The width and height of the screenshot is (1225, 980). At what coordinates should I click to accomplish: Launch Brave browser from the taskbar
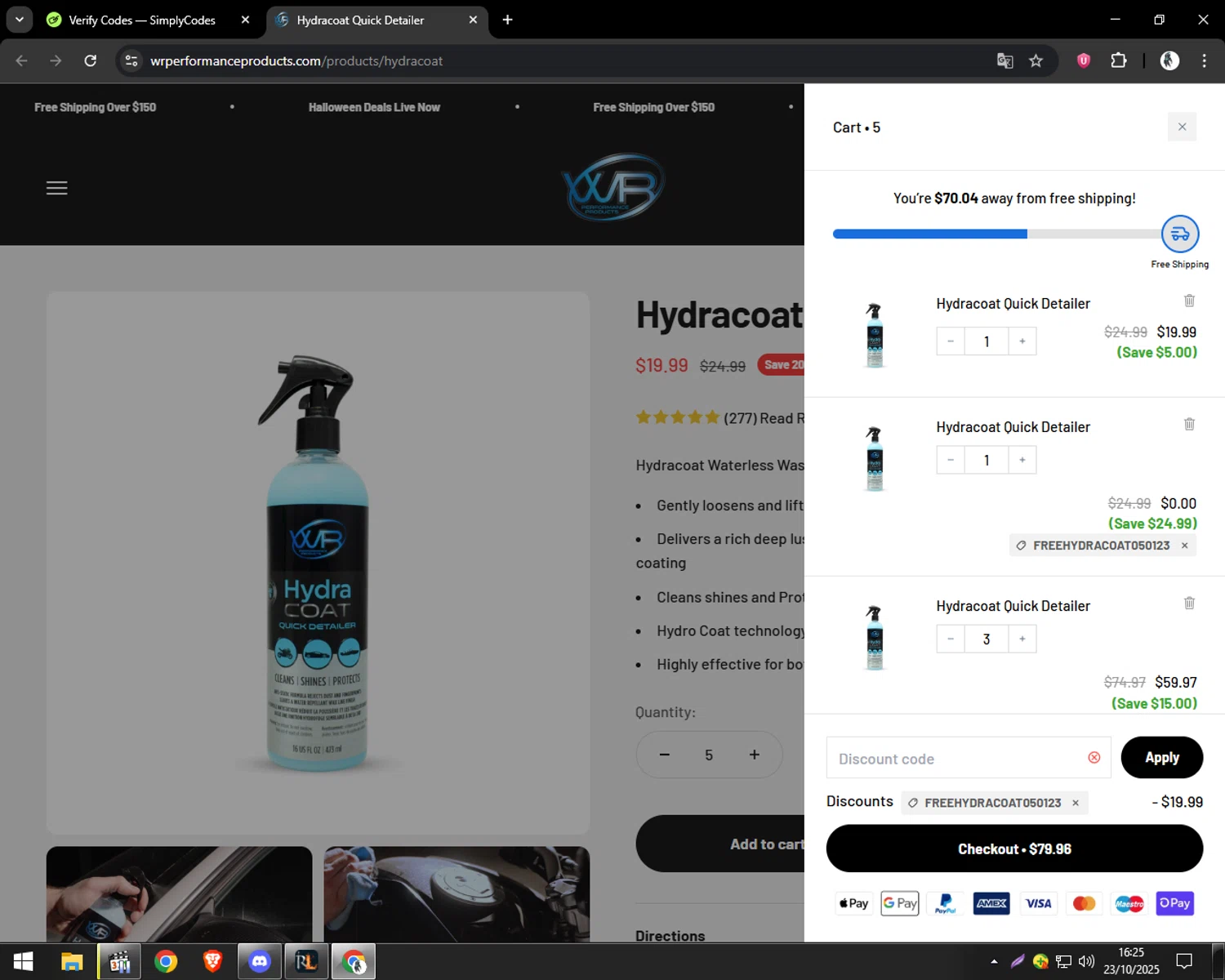click(212, 962)
